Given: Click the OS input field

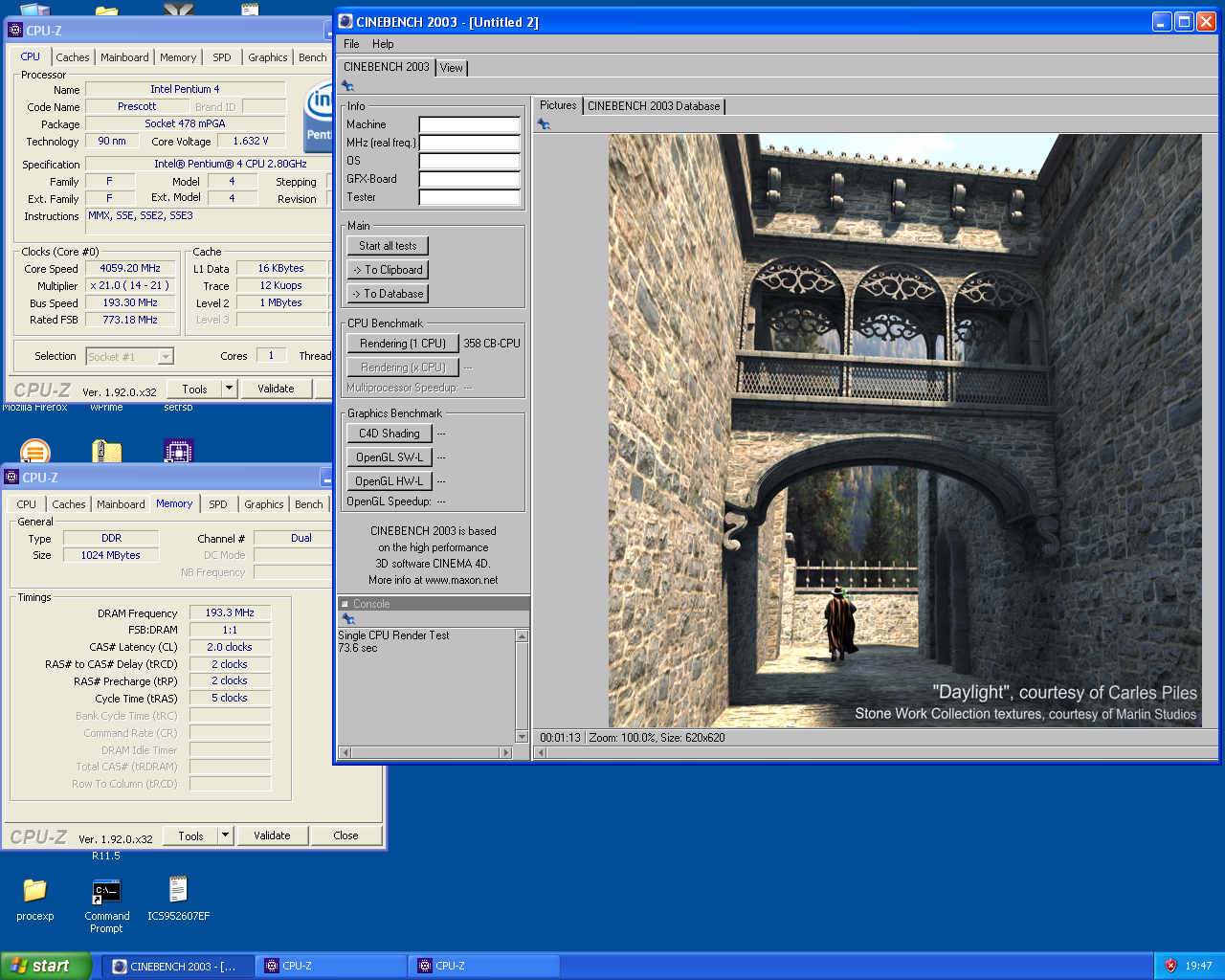Looking at the screenshot, I should click(x=470, y=161).
